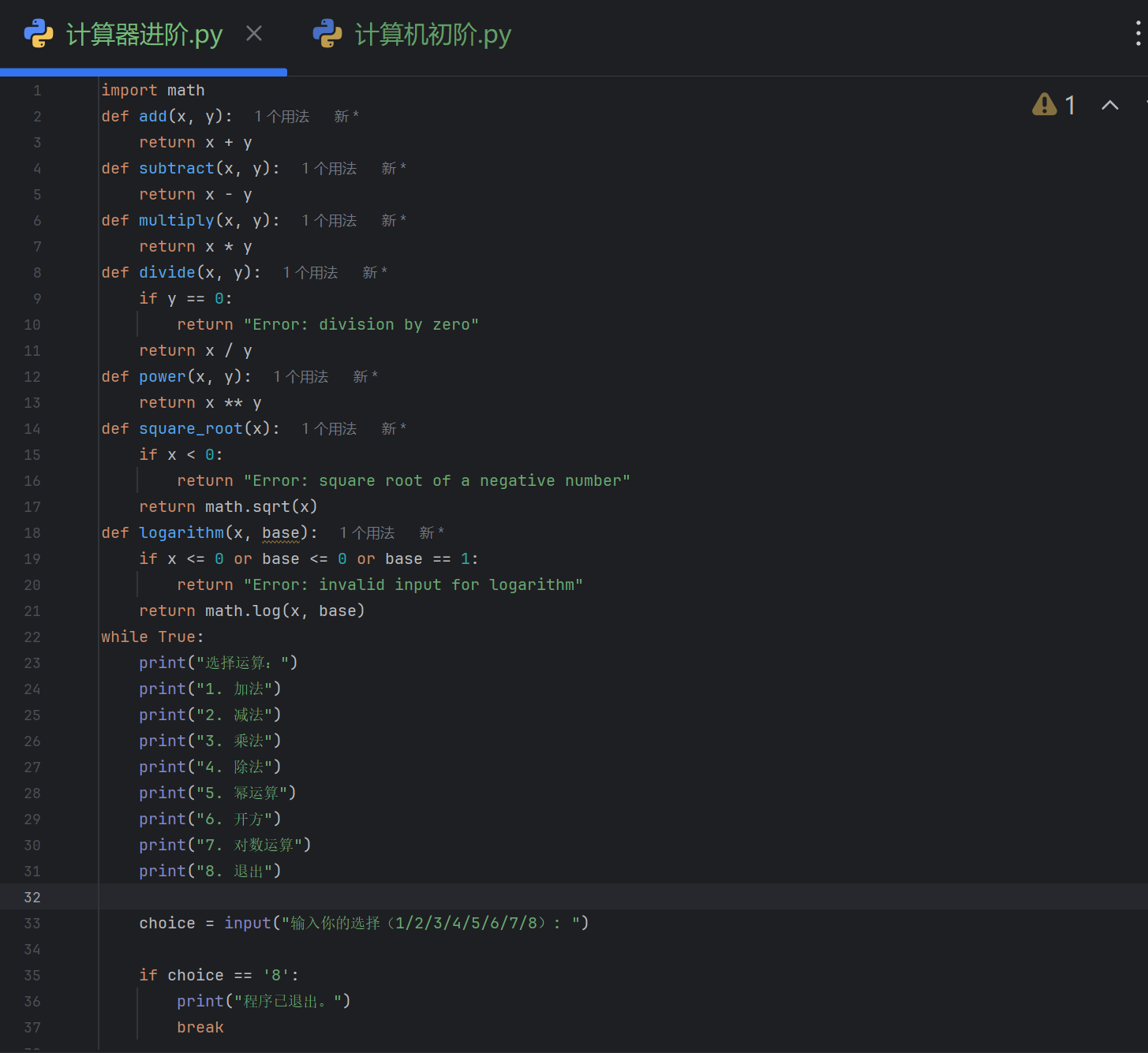Image resolution: width=1148 pixels, height=1053 pixels.
Task: Open the warning indicator showing 1 problem
Action: (x=1054, y=105)
